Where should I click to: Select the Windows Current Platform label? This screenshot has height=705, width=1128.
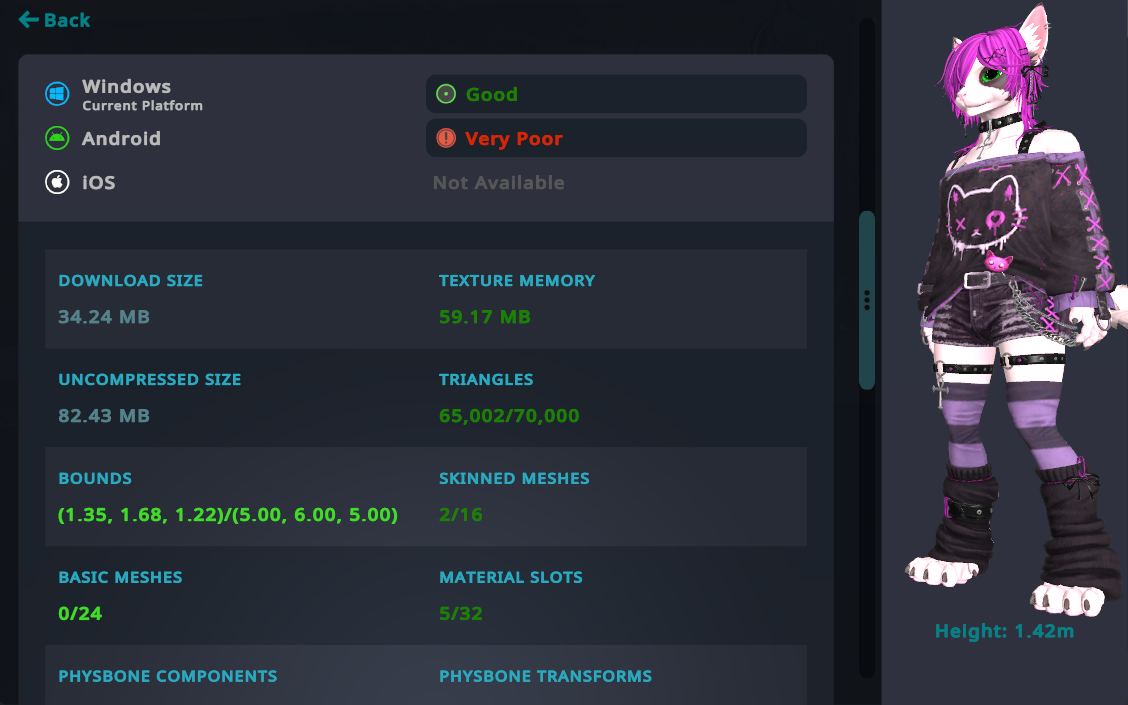point(142,95)
